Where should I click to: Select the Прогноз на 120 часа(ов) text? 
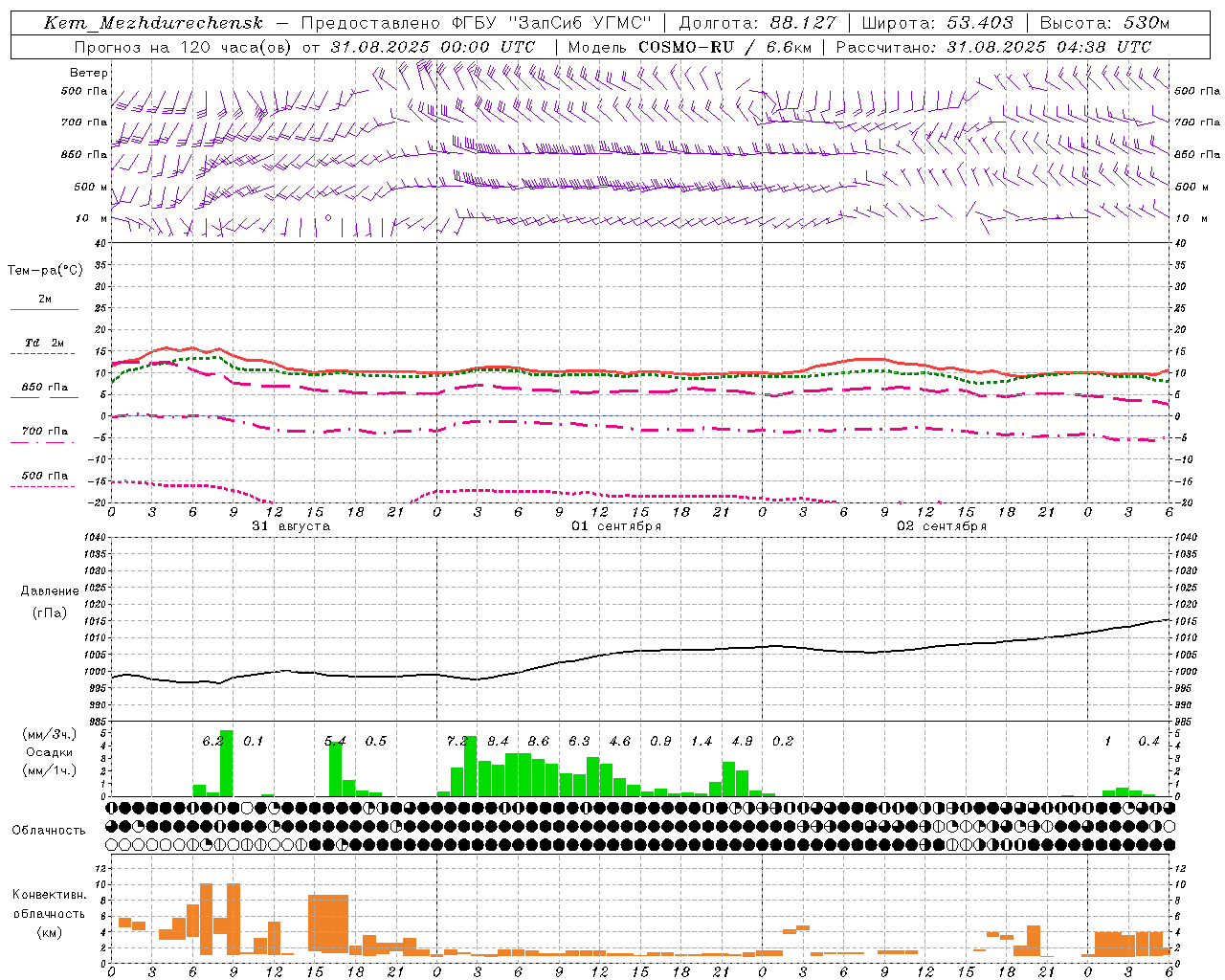(184, 47)
